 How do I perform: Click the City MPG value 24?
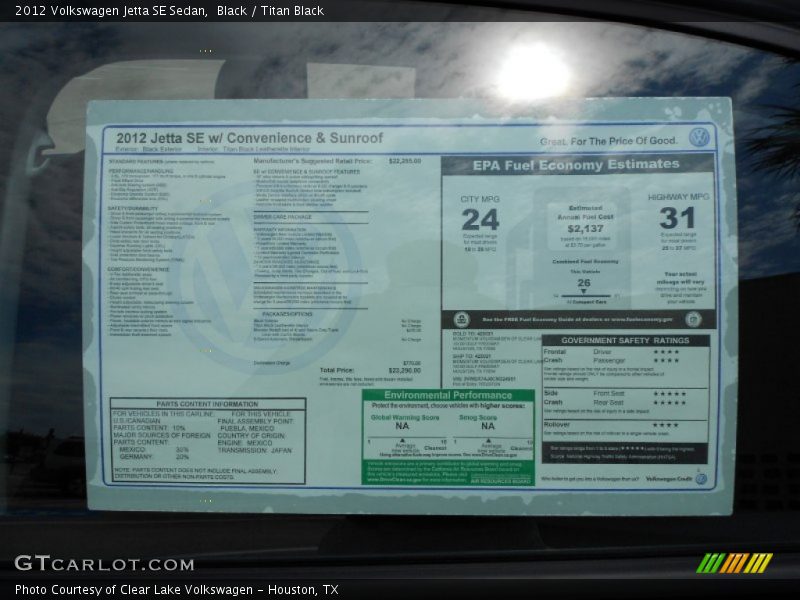coord(480,220)
